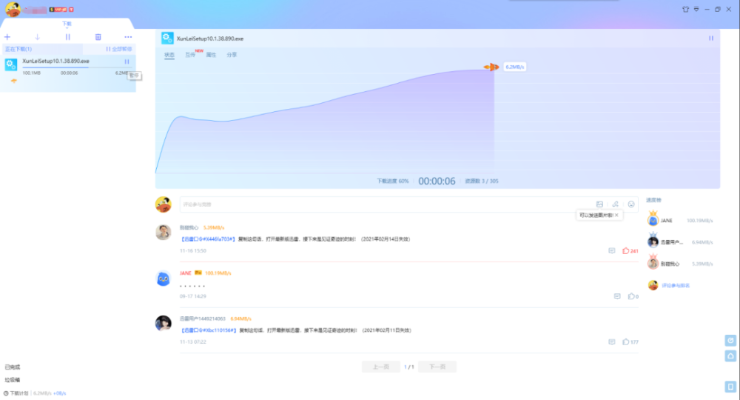
Task: Close the tooltip near the comment box
Action: coord(616,214)
